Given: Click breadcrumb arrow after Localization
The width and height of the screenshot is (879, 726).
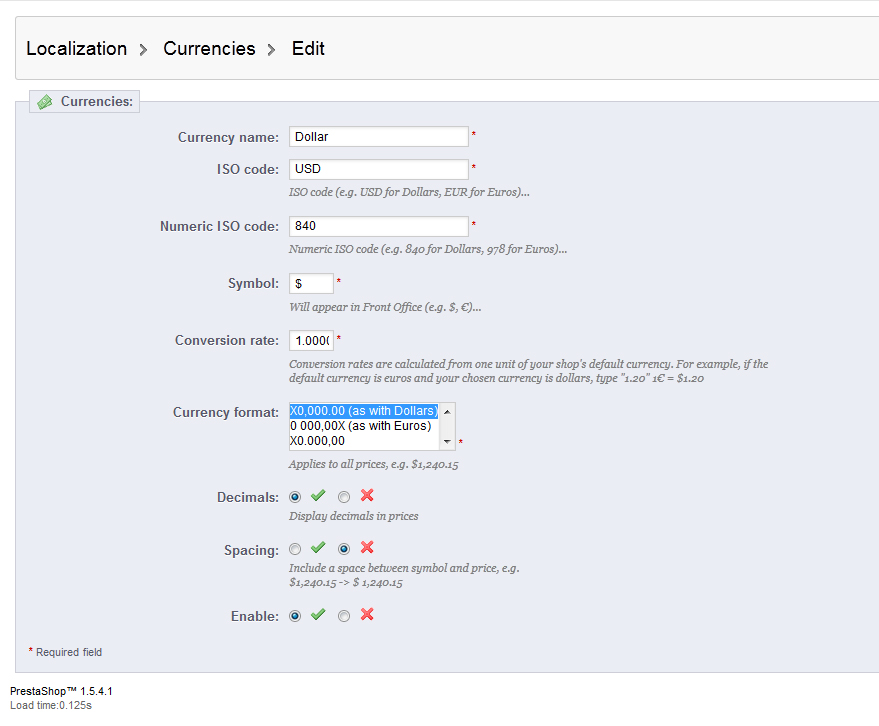Looking at the screenshot, I should click(x=144, y=50).
